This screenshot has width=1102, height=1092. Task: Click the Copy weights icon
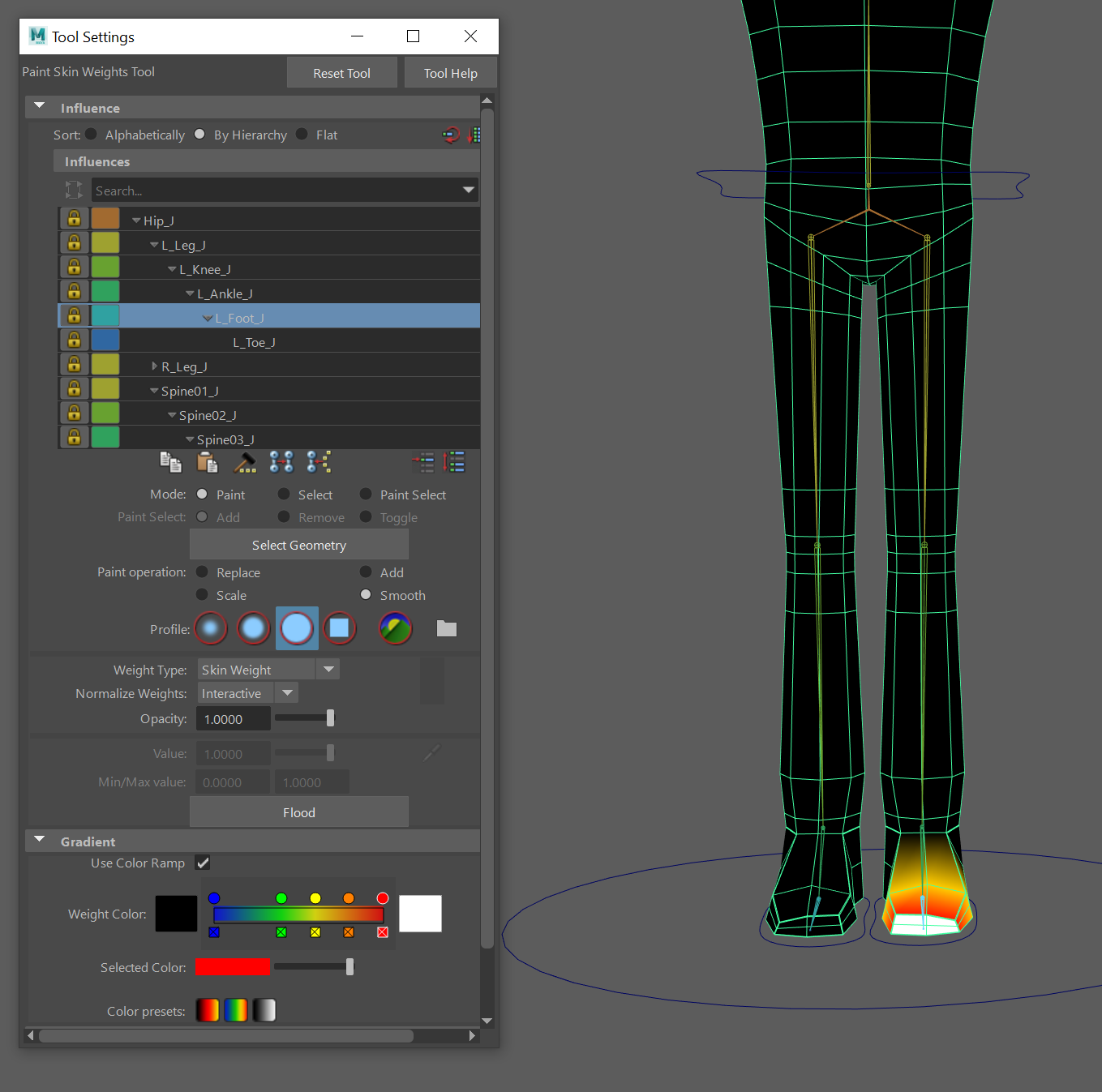[x=170, y=462]
